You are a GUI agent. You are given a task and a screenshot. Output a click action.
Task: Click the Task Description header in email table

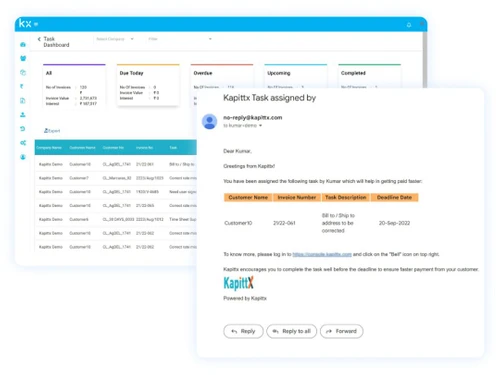click(346, 197)
